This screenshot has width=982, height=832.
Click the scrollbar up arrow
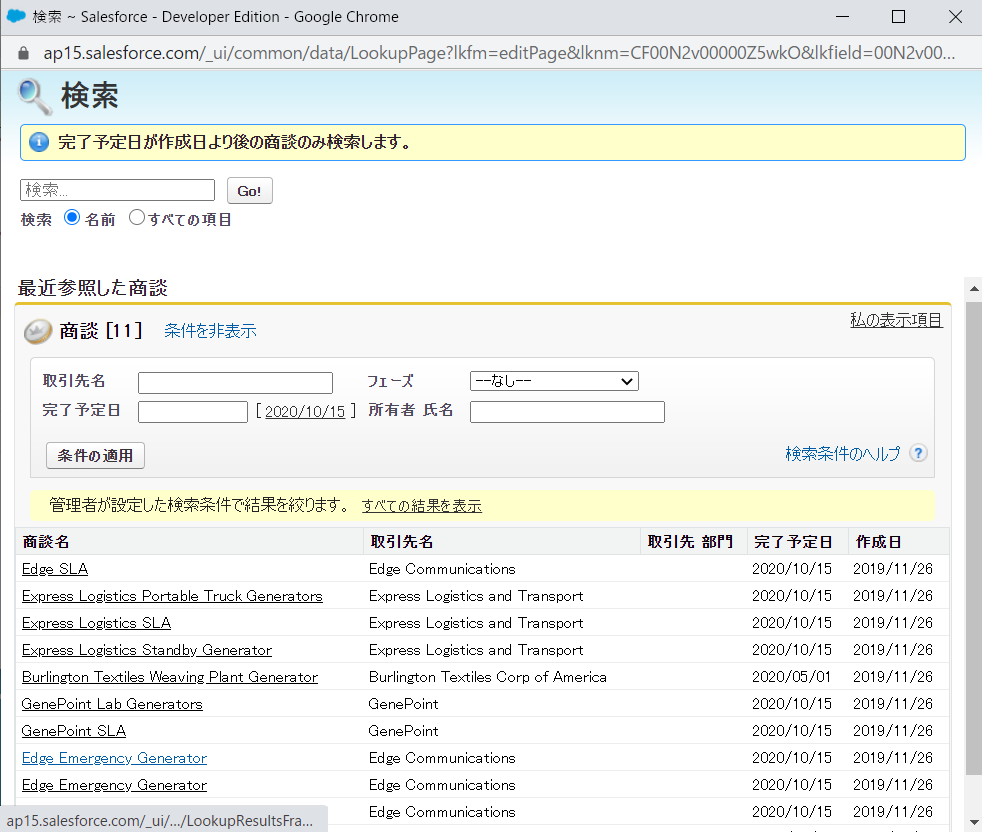(974, 288)
